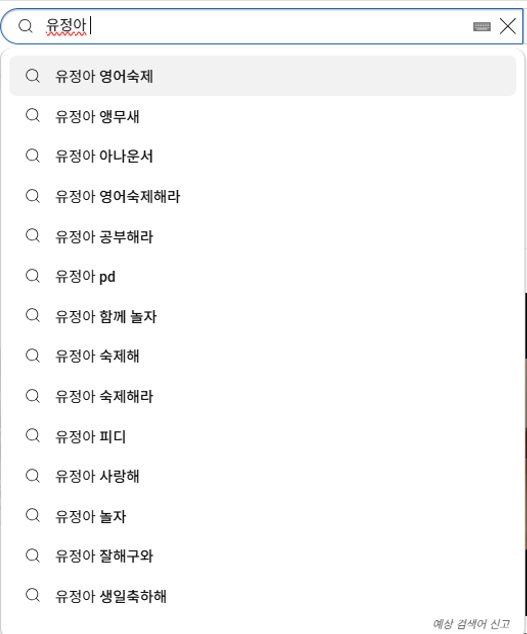Select highlighted suggestion 유정아 영어숙제

[262, 76]
